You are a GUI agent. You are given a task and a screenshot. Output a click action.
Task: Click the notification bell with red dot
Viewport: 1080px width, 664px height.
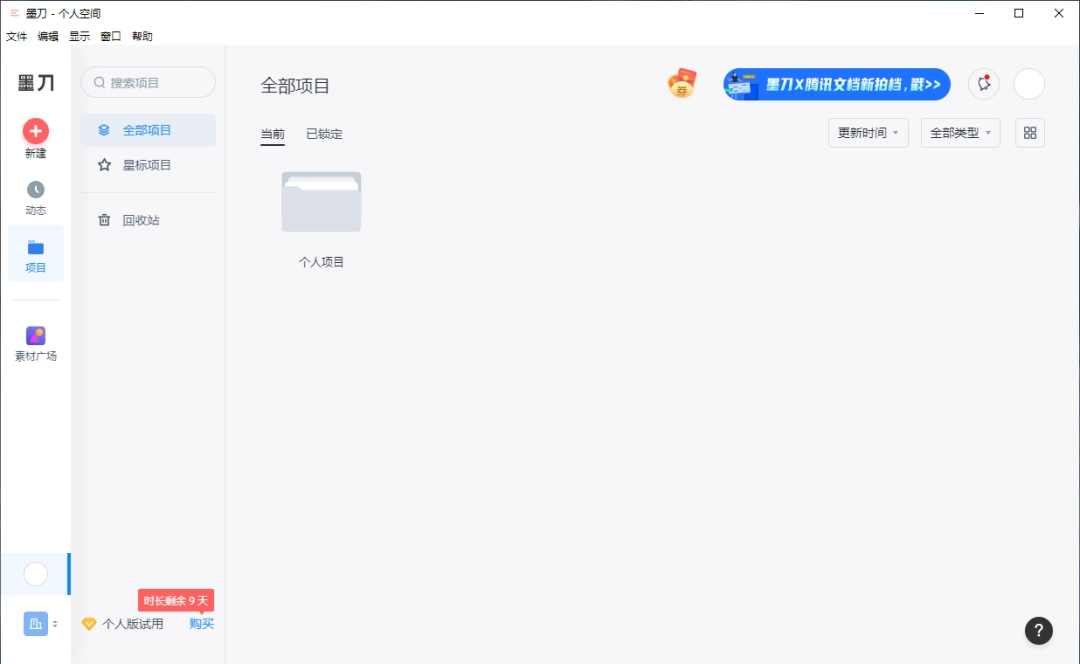click(x=983, y=84)
